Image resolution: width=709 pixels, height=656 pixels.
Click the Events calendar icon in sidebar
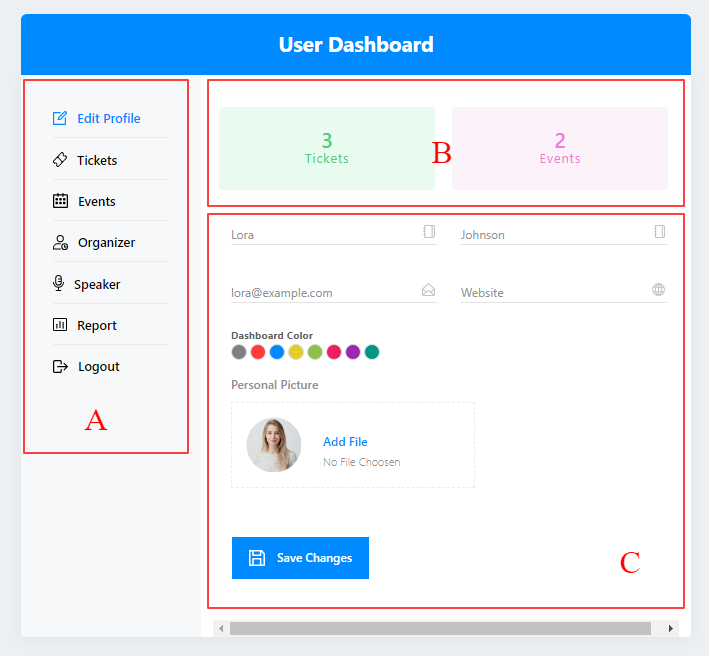[60, 201]
